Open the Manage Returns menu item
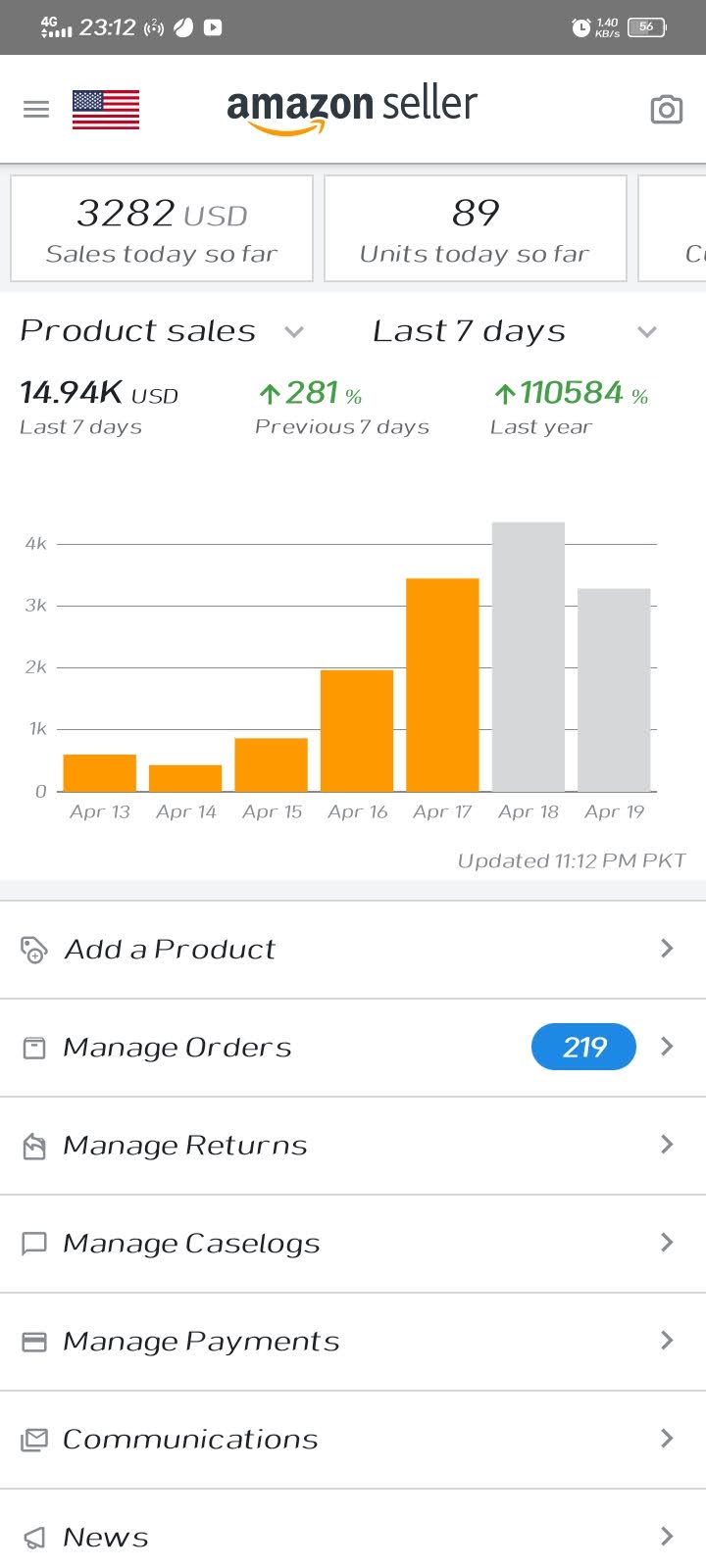Viewport: 706px width, 1568px height. pos(353,1146)
